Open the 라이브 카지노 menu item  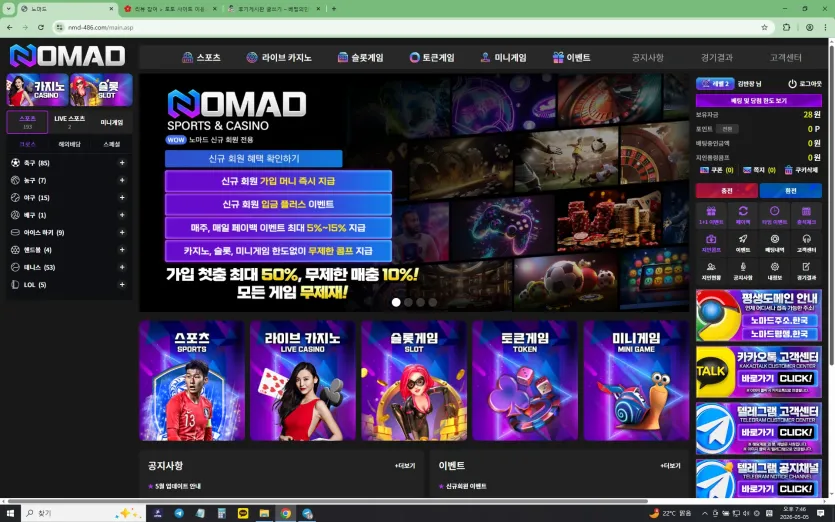(279, 58)
